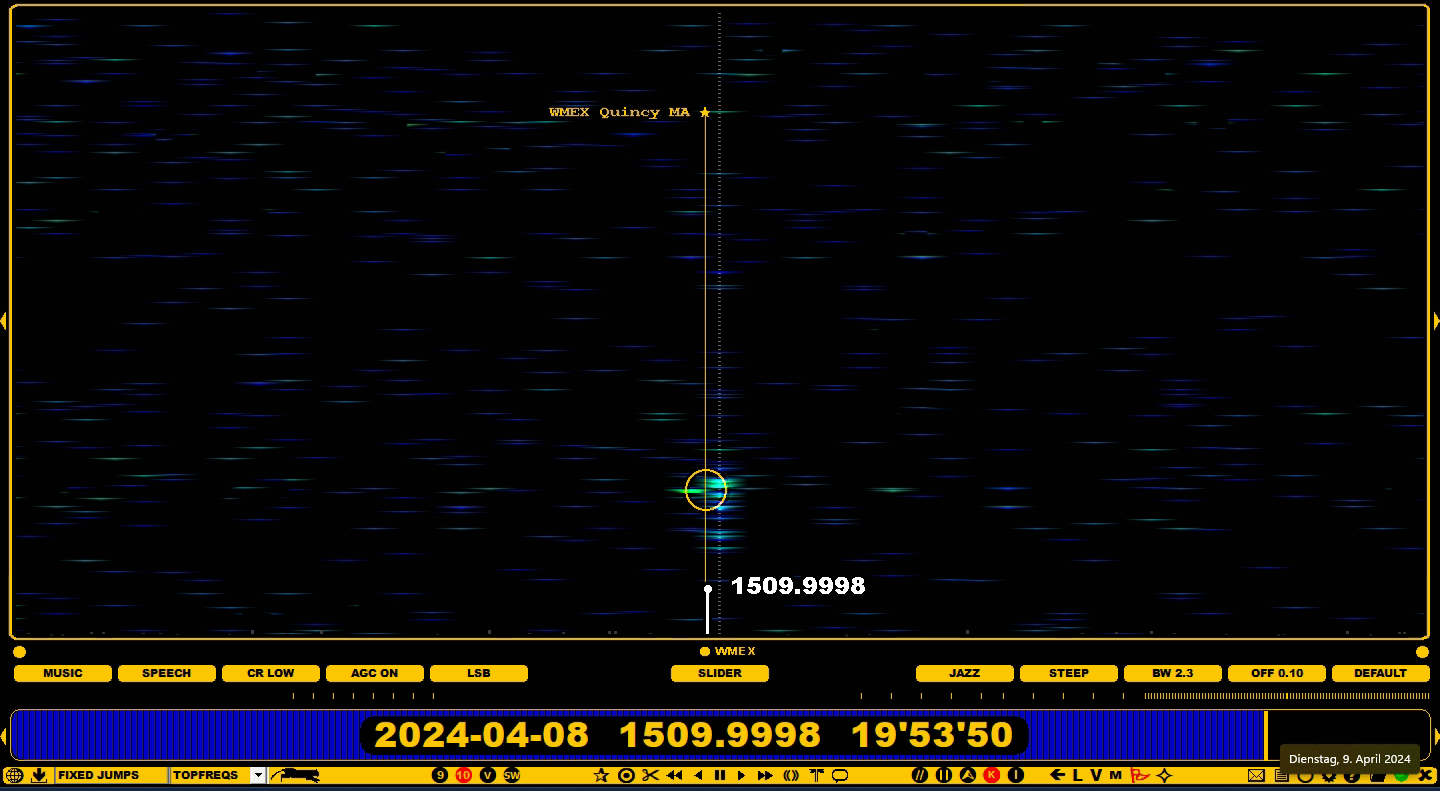Toggle the CR LOW setting

point(271,673)
